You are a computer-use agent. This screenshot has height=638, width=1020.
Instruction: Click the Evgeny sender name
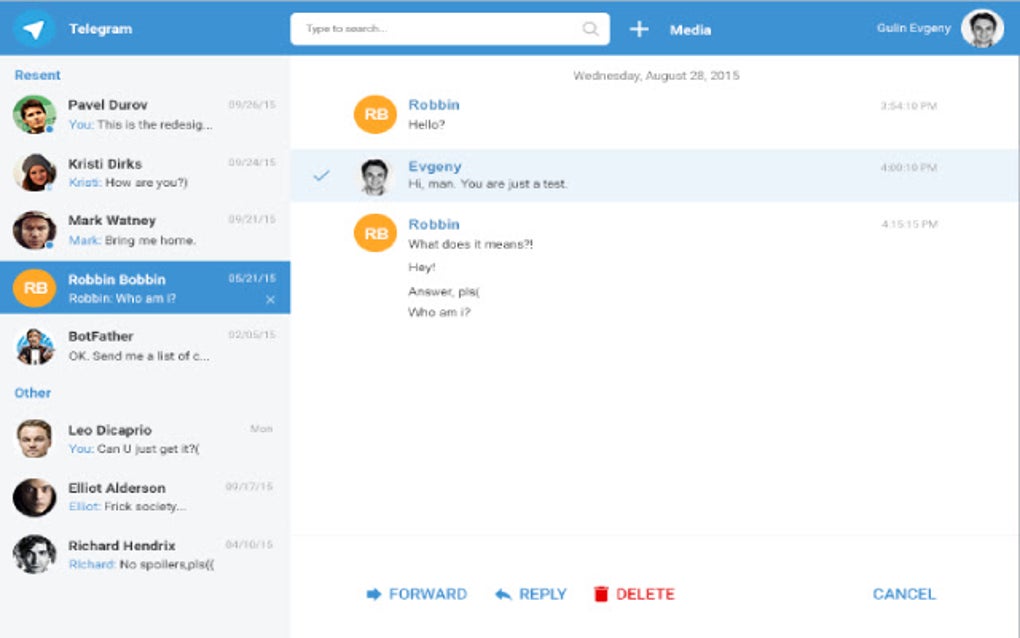coord(435,166)
